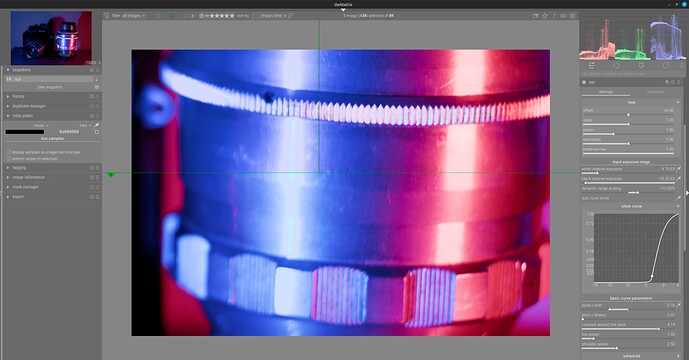The width and height of the screenshot is (689, 360).
Task: Open the import time sort dropdown
Action: pos(273,16)
